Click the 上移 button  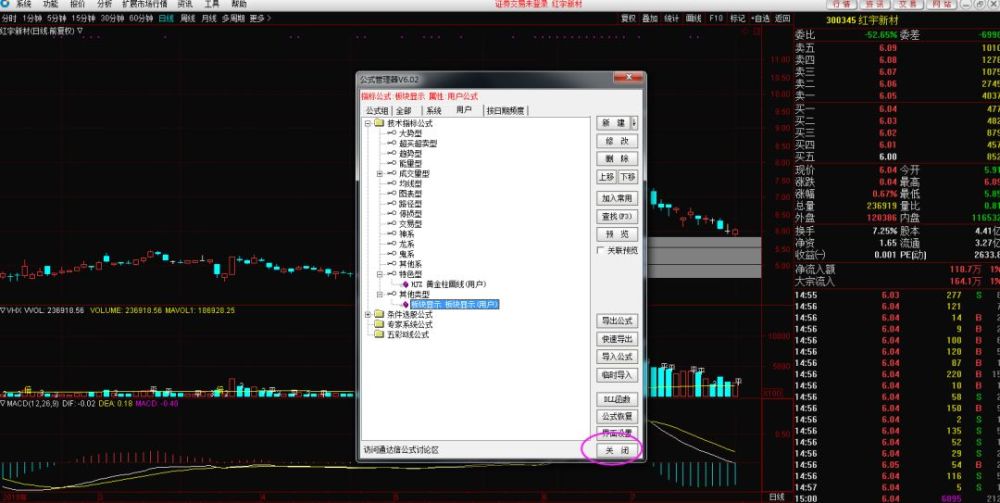(x=606, y=177)
